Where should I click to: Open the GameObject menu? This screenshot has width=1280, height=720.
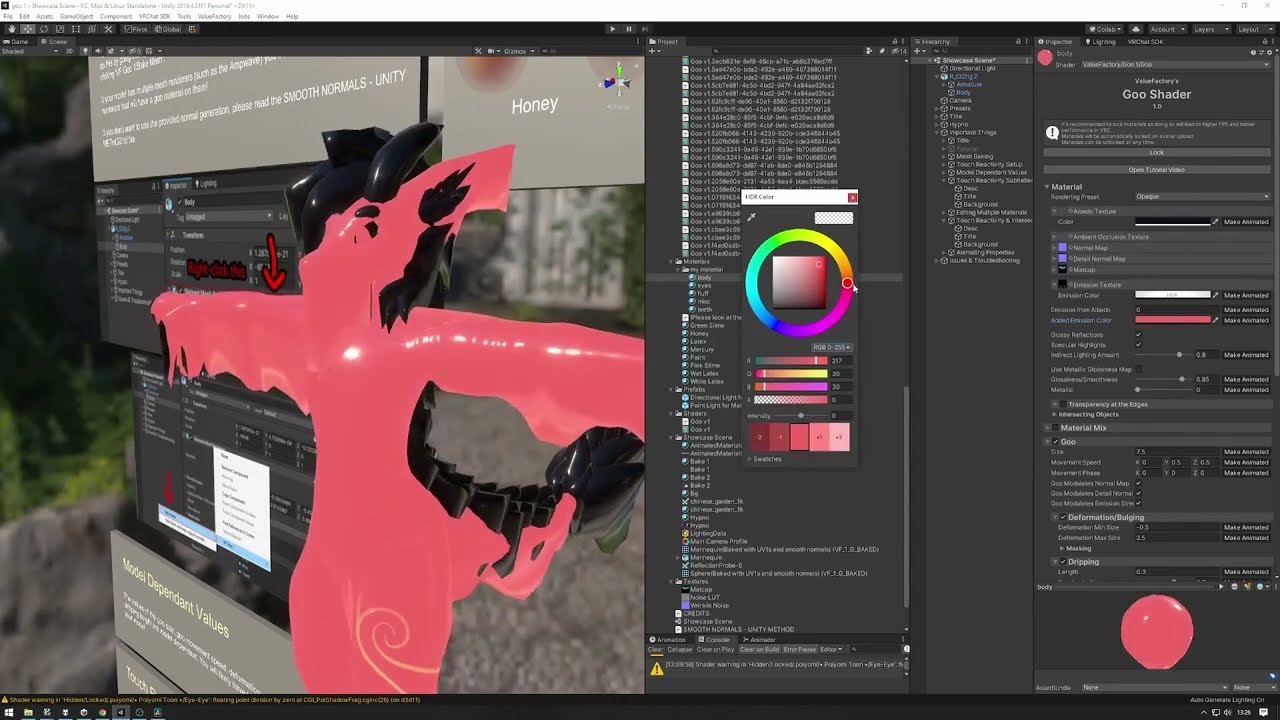tap(76, 16)
